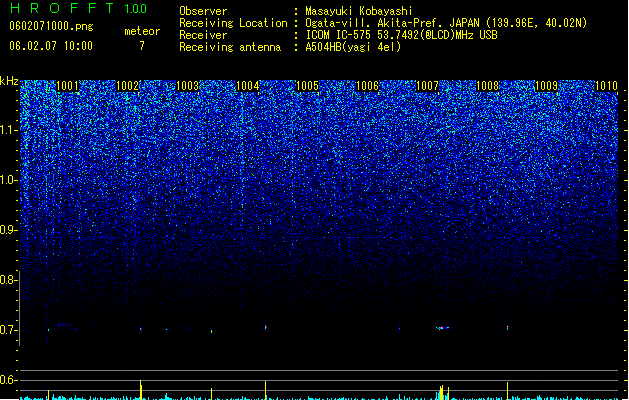Click the 1007 time marker label
629x400 pixels.
428,86
